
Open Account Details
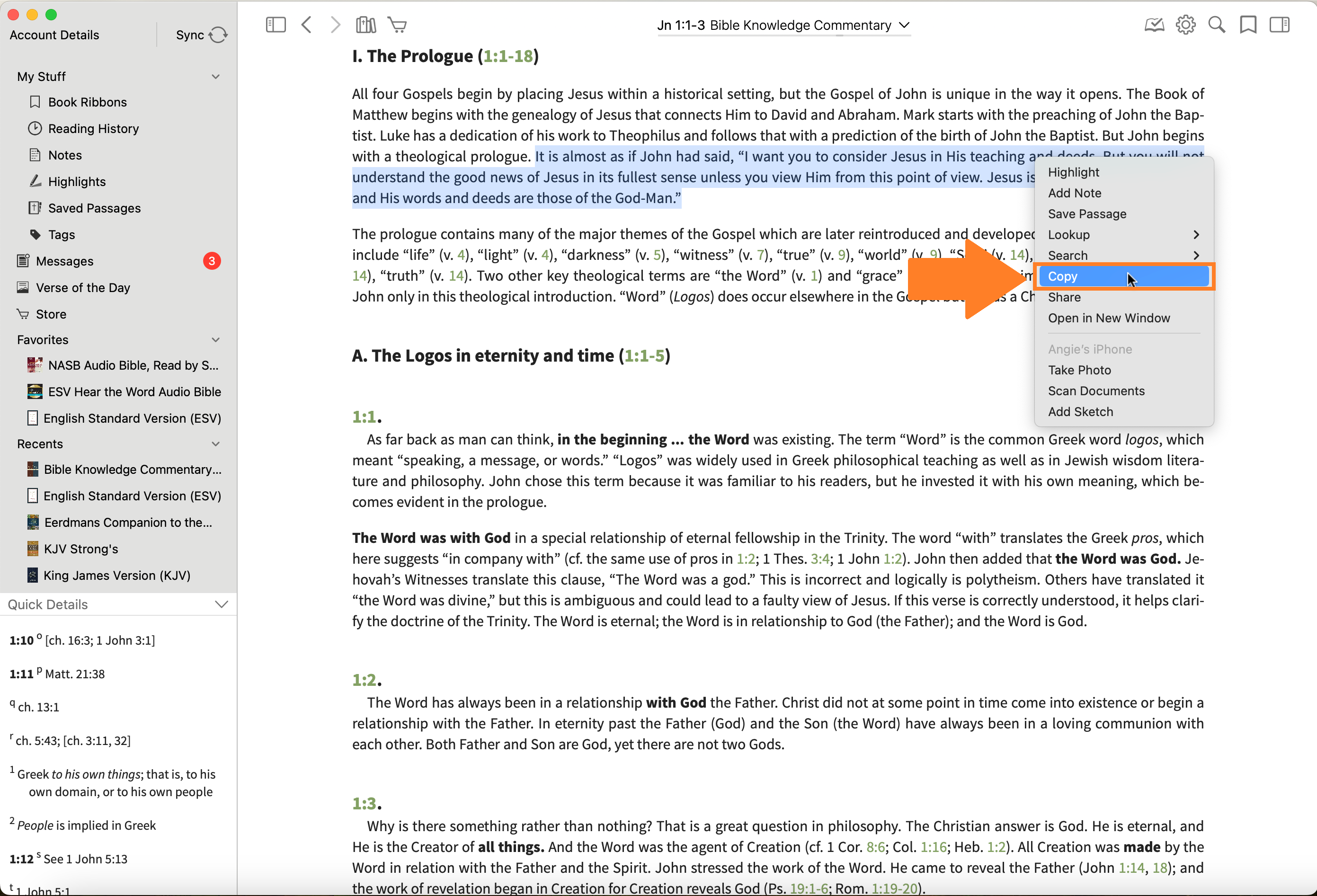pyautogui.click(x=54, y=35)
